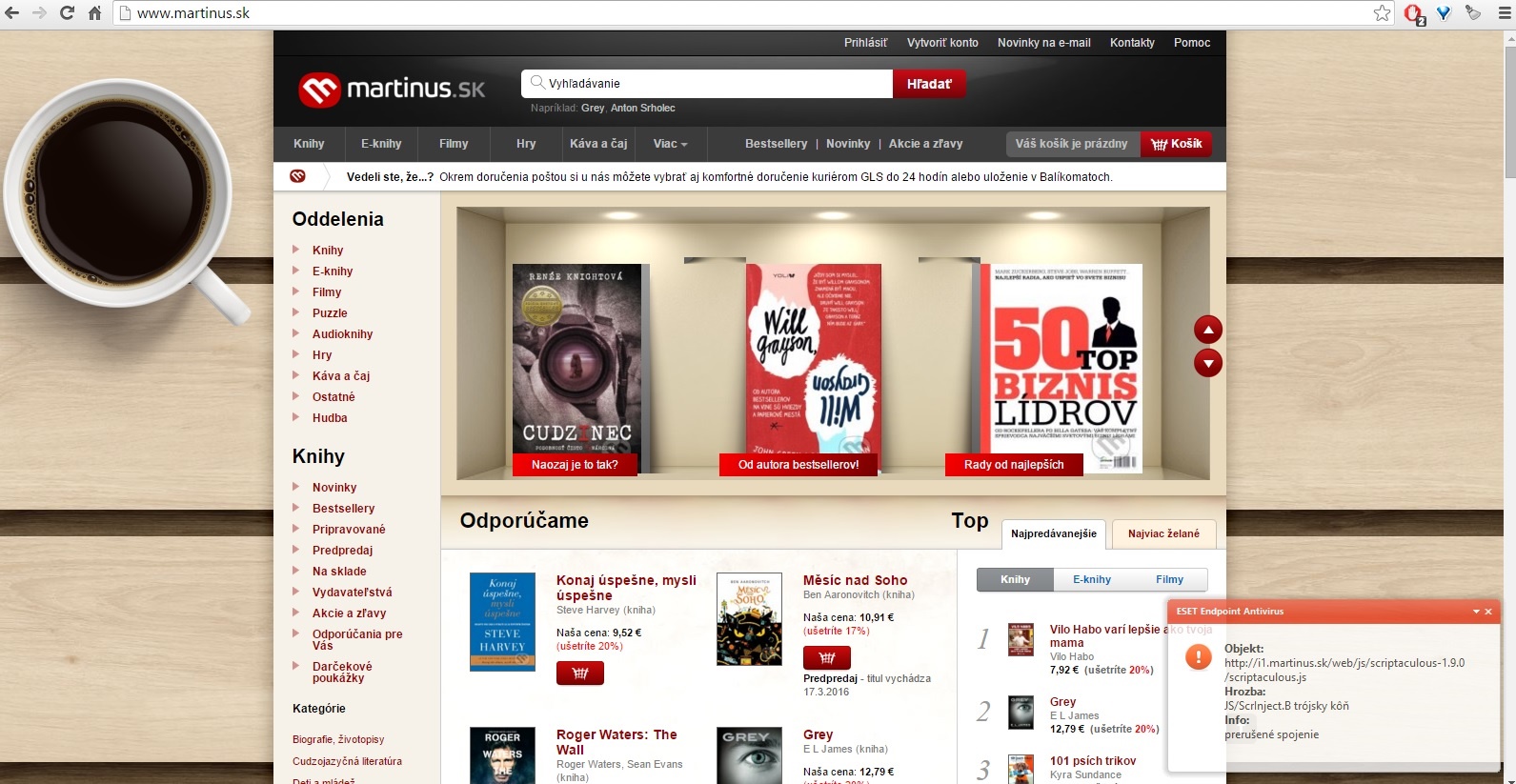1516x784 pixels.
Task: Open Novinky link in navigation bar
Action: click(x=848, y=144)
